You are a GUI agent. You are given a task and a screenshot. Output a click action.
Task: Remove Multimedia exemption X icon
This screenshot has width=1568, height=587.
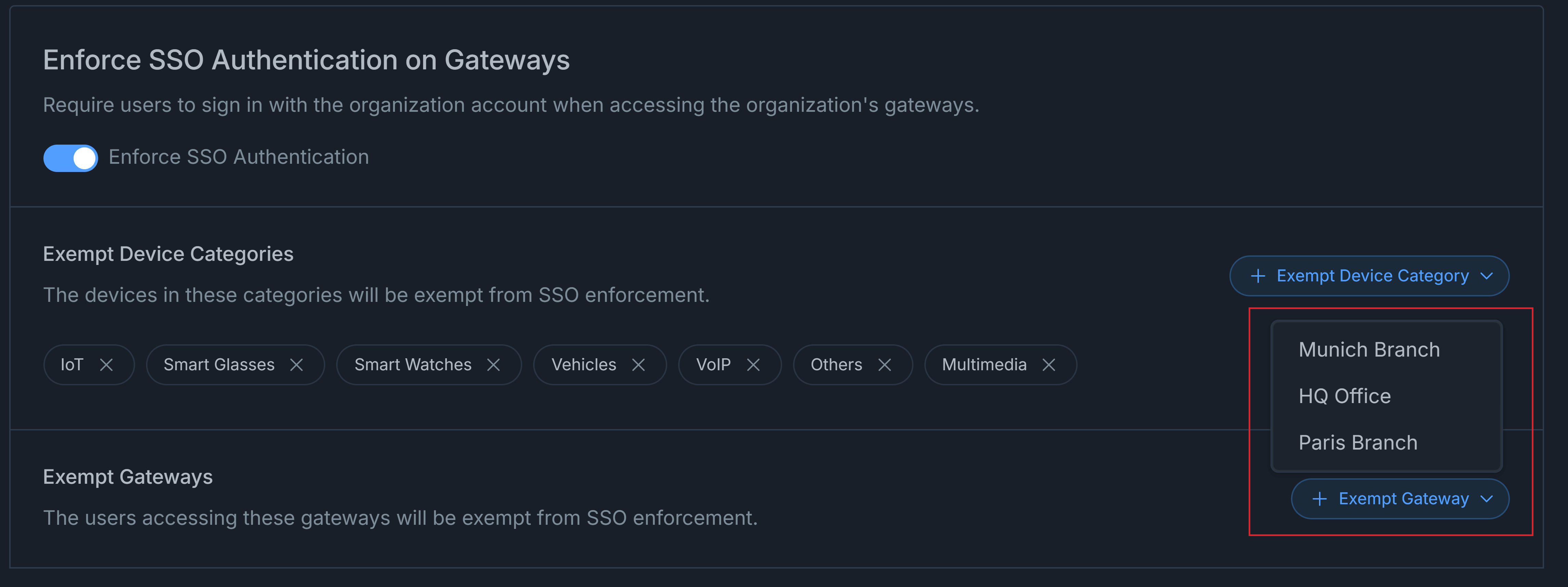click(1049, 364)
